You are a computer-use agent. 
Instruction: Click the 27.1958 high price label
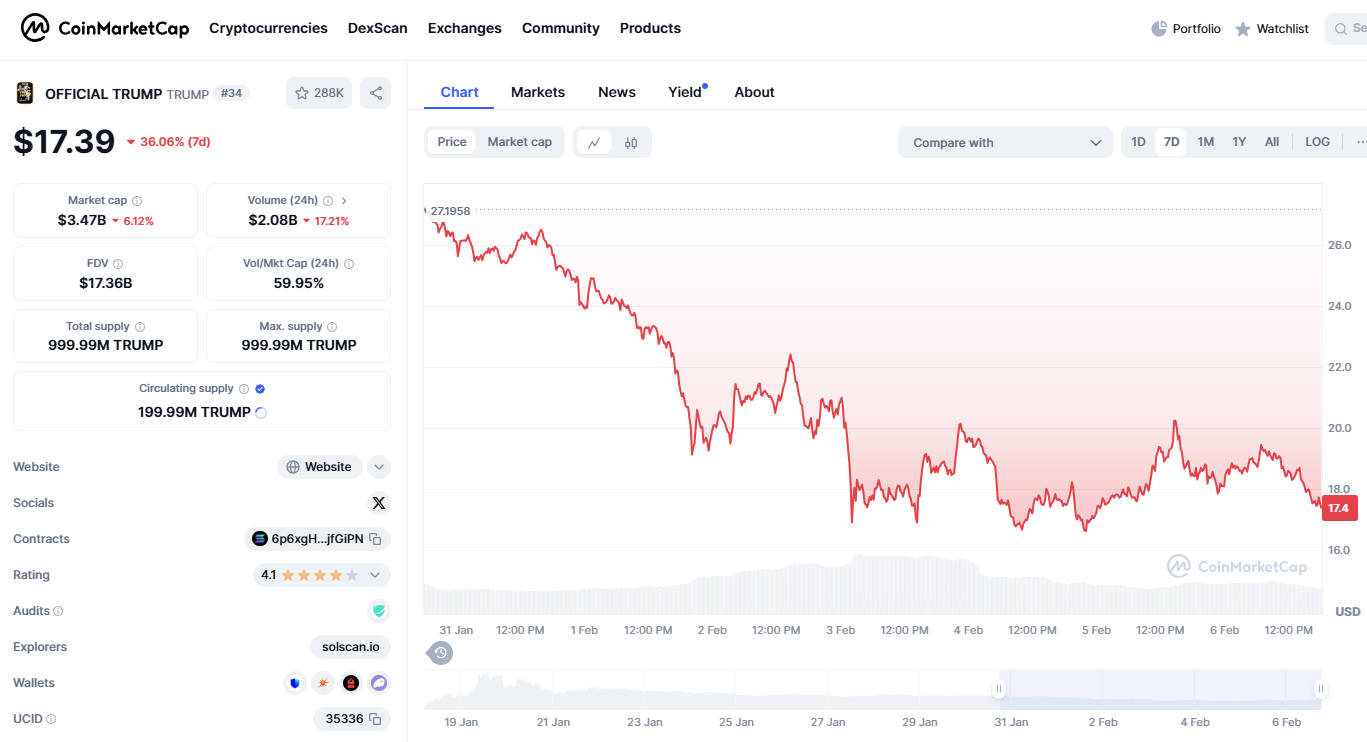pos(450,211)
